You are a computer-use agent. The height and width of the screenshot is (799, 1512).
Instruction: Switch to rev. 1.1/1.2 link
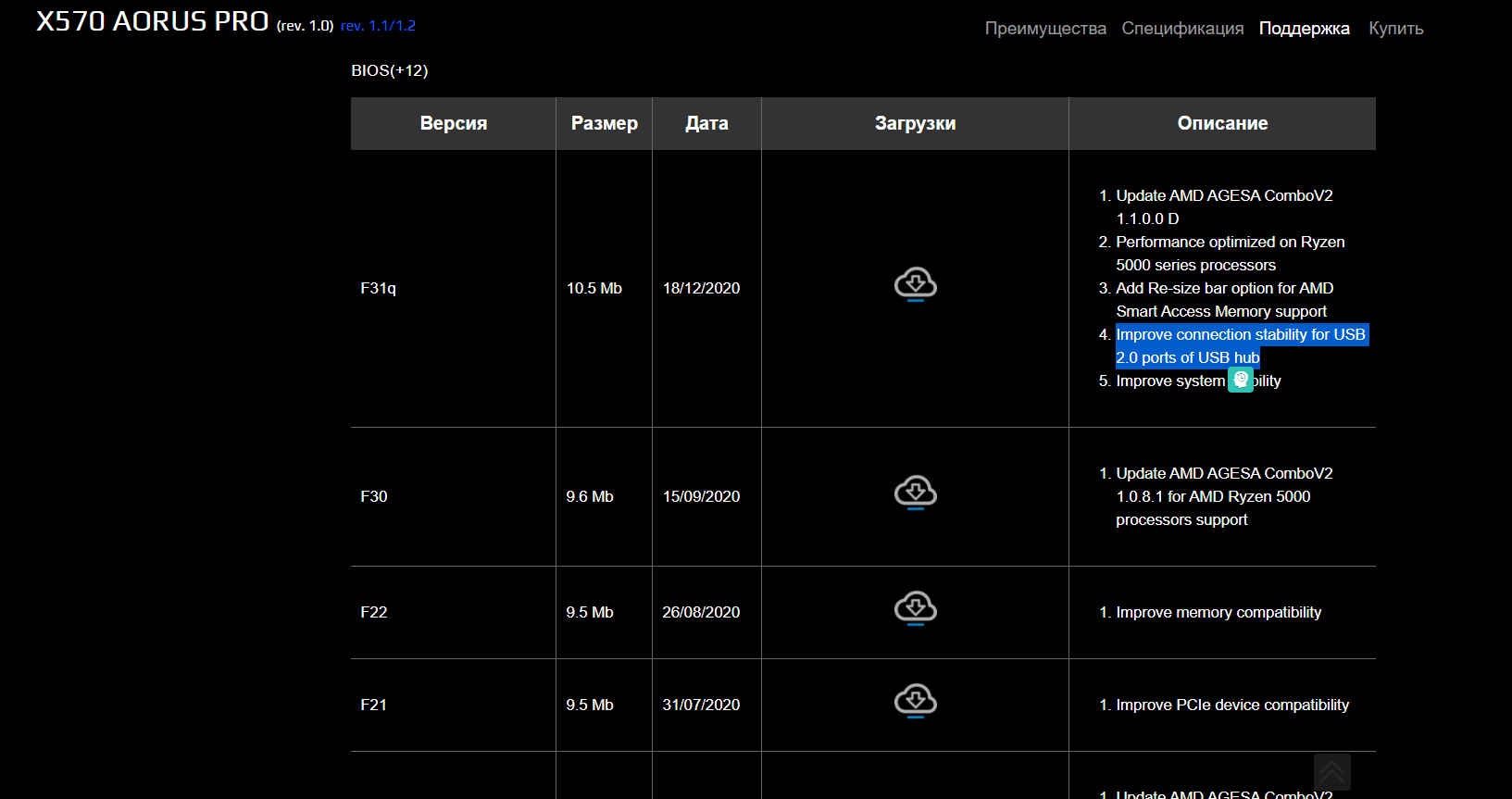[378, 26]
